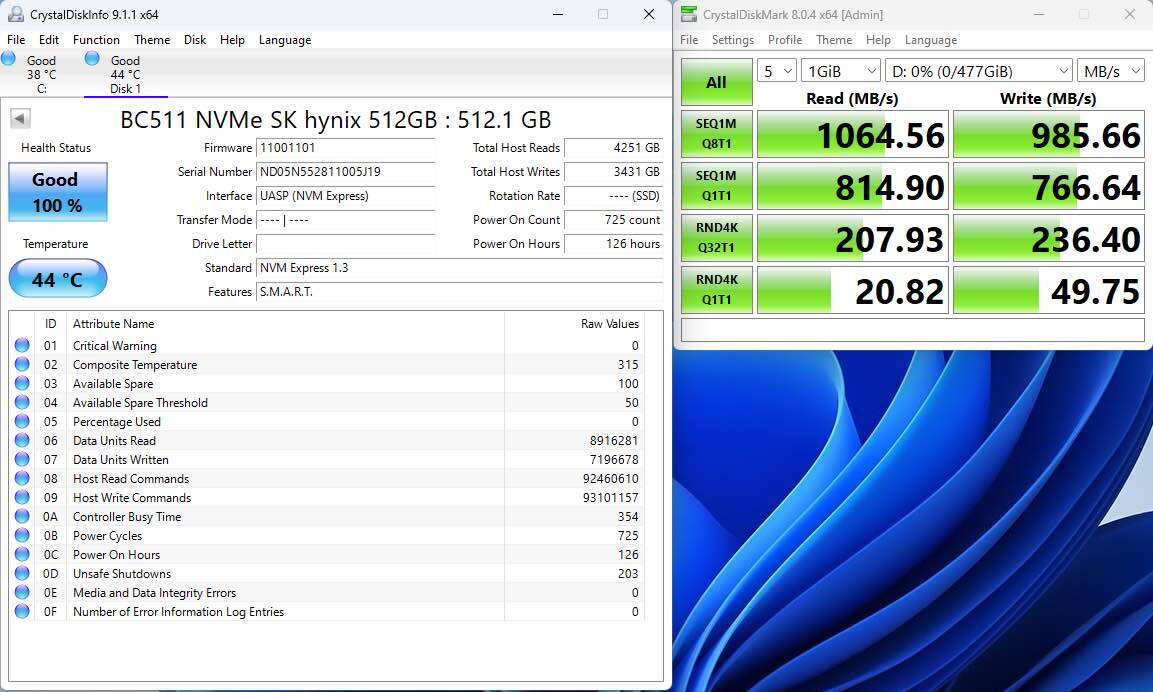1153x692 pixels.
Task: Open File menu in CrystalDiskInfo
Action: tap(16, 40)
